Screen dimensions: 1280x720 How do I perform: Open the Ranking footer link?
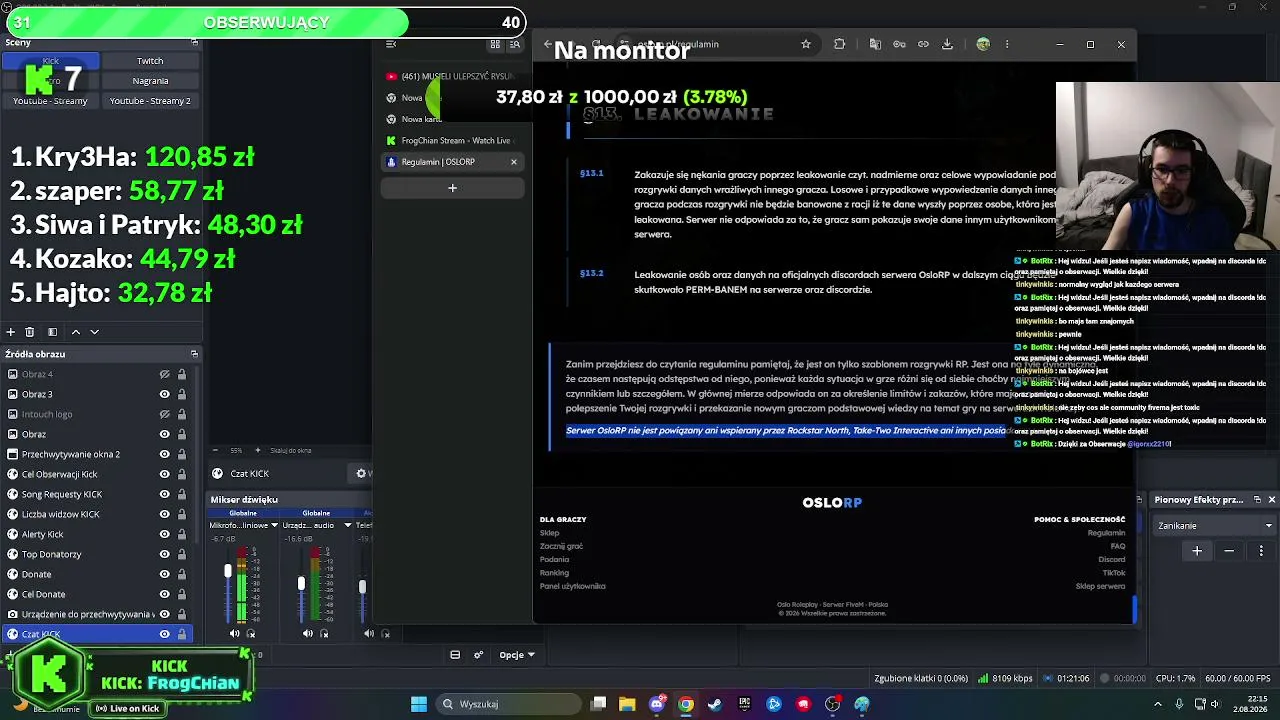pos(554,573)
